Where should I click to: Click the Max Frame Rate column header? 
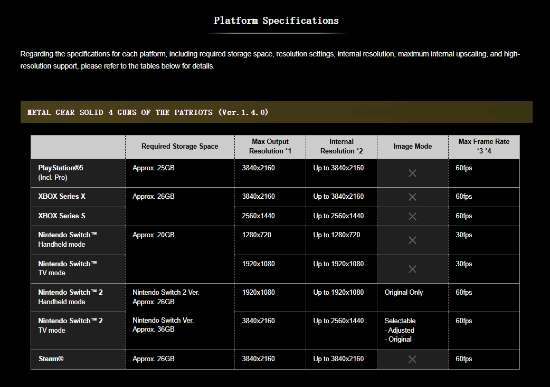tap(484, 147)
